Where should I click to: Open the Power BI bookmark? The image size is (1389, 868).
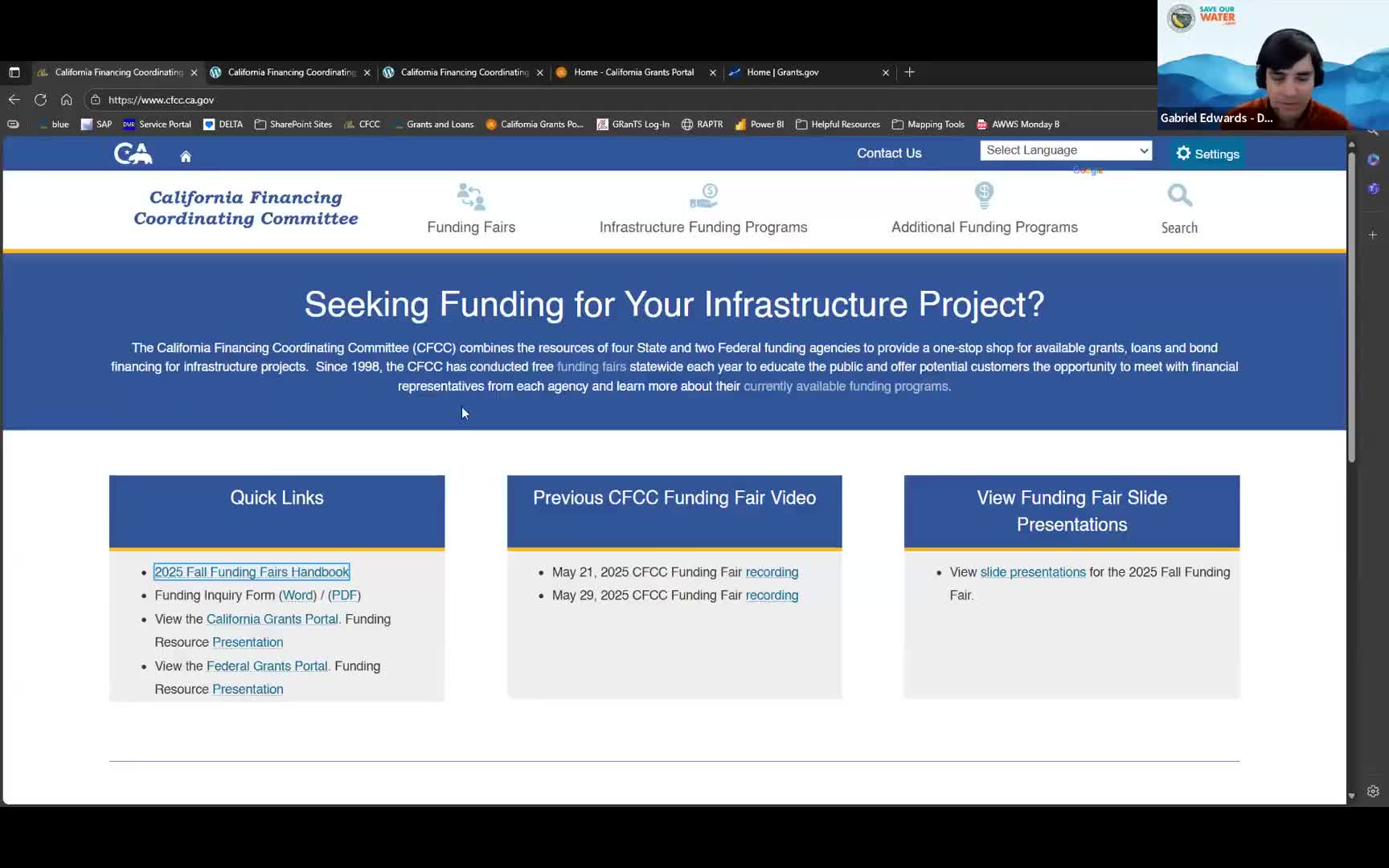pyautogui.click(x=758, y=125)
